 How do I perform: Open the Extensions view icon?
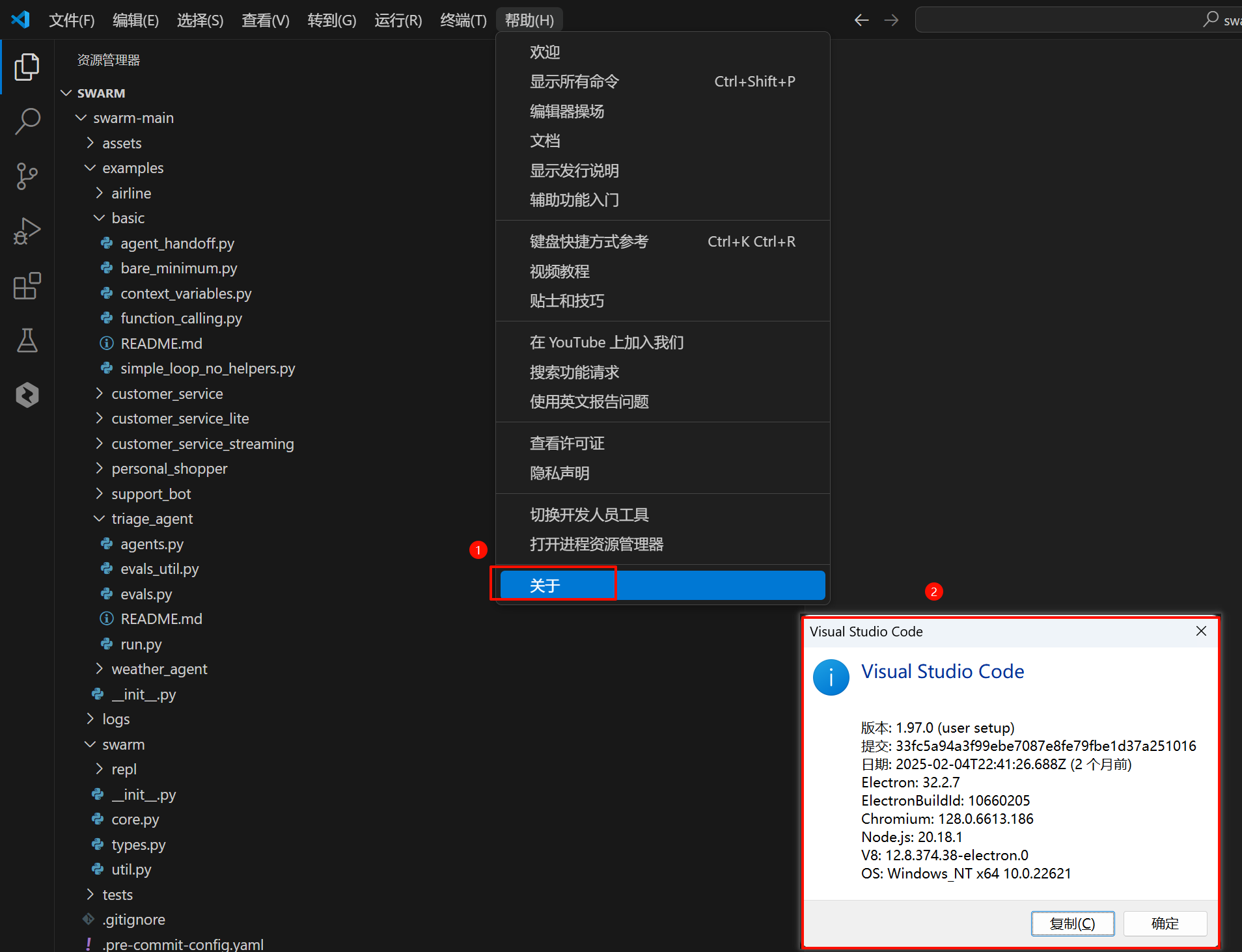click(27, 286)
